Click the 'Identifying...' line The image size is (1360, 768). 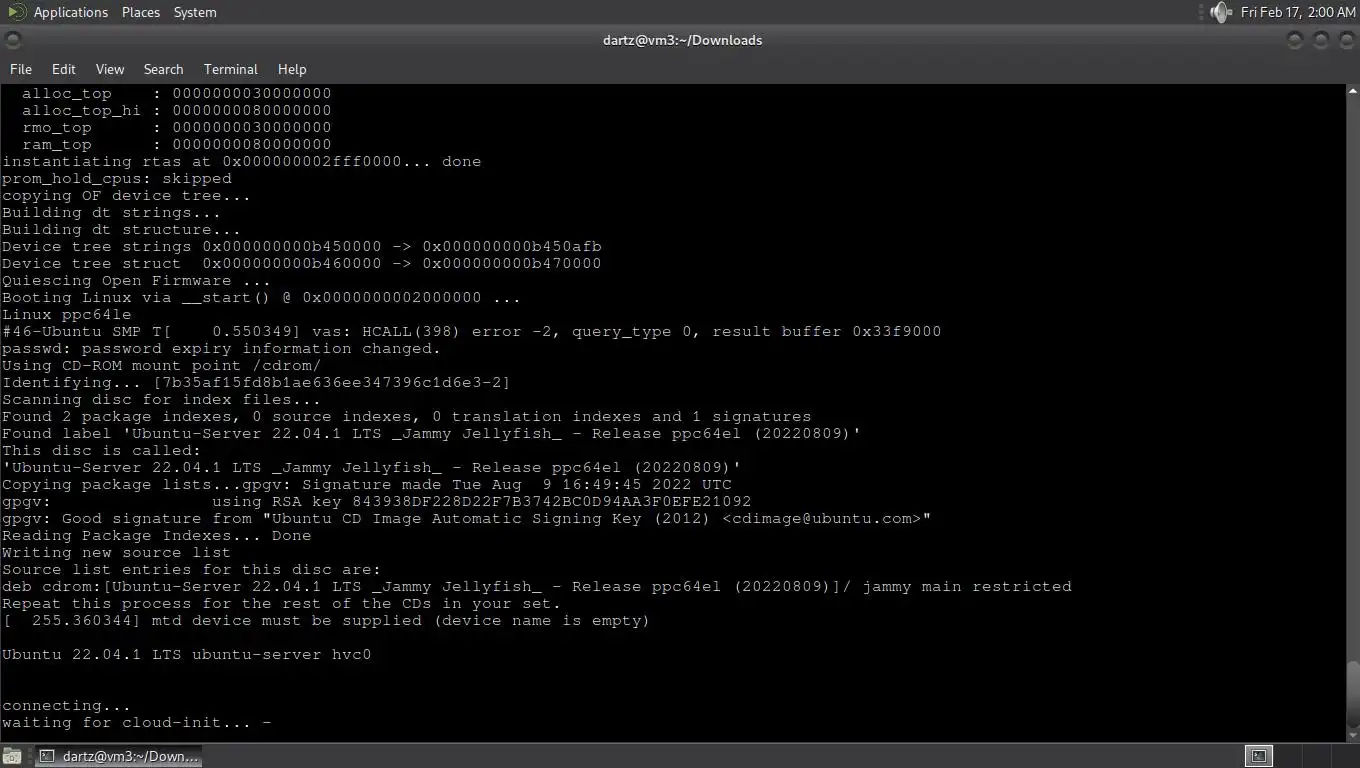pos(256,382)
